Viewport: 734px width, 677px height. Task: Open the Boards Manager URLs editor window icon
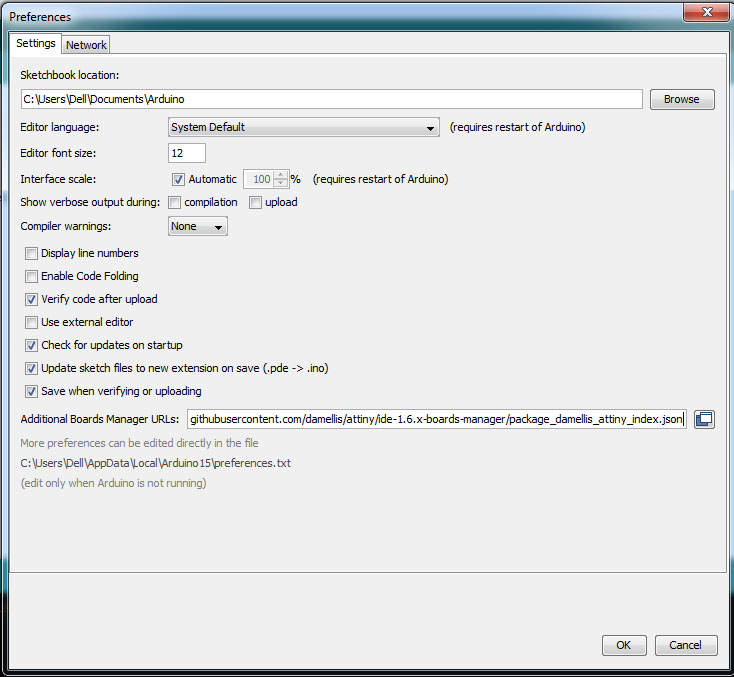704,419
